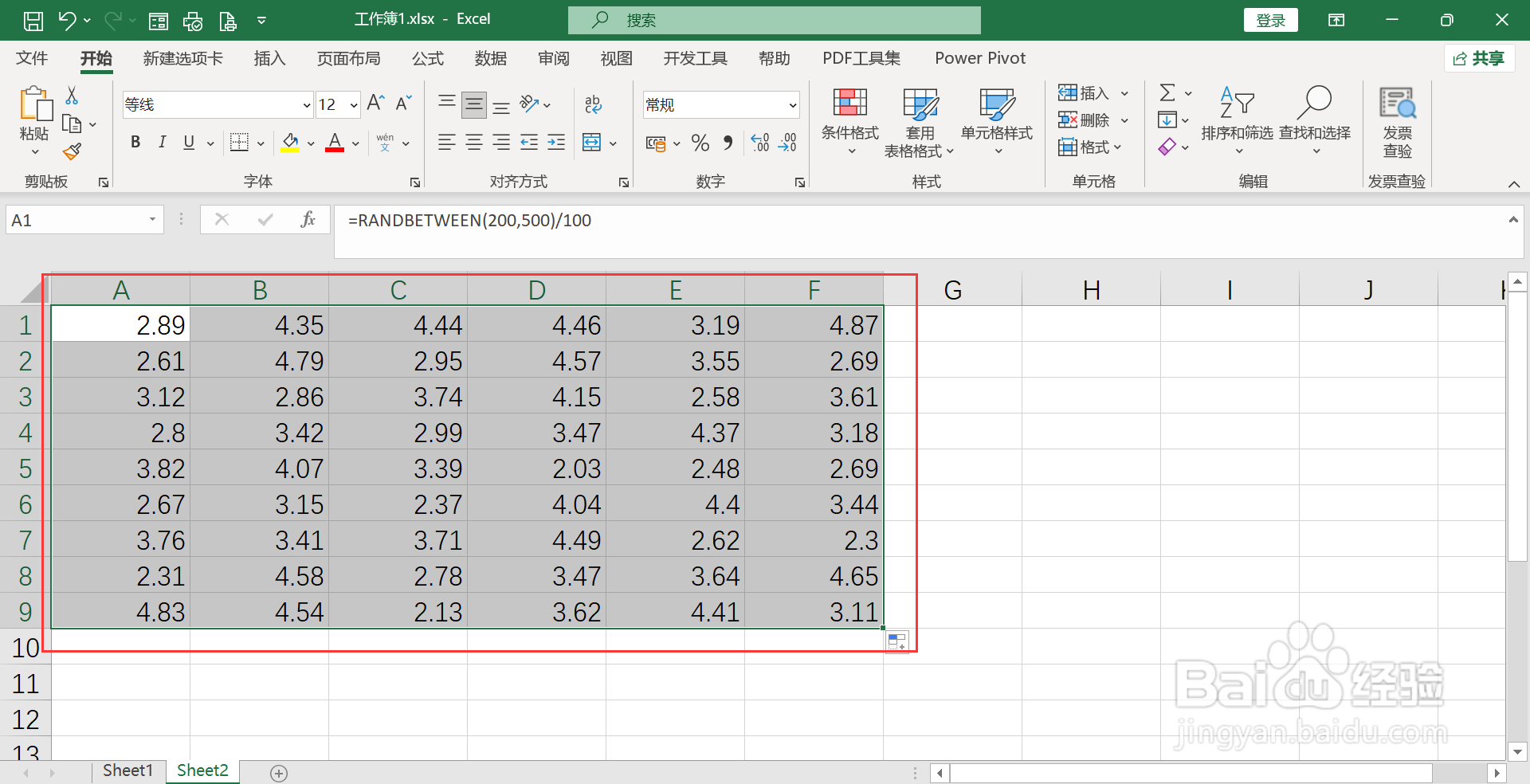The height and width of the screenshot is (784, 1530).
Task: Collapse the ribbon
Action: tap(1514, 184)
